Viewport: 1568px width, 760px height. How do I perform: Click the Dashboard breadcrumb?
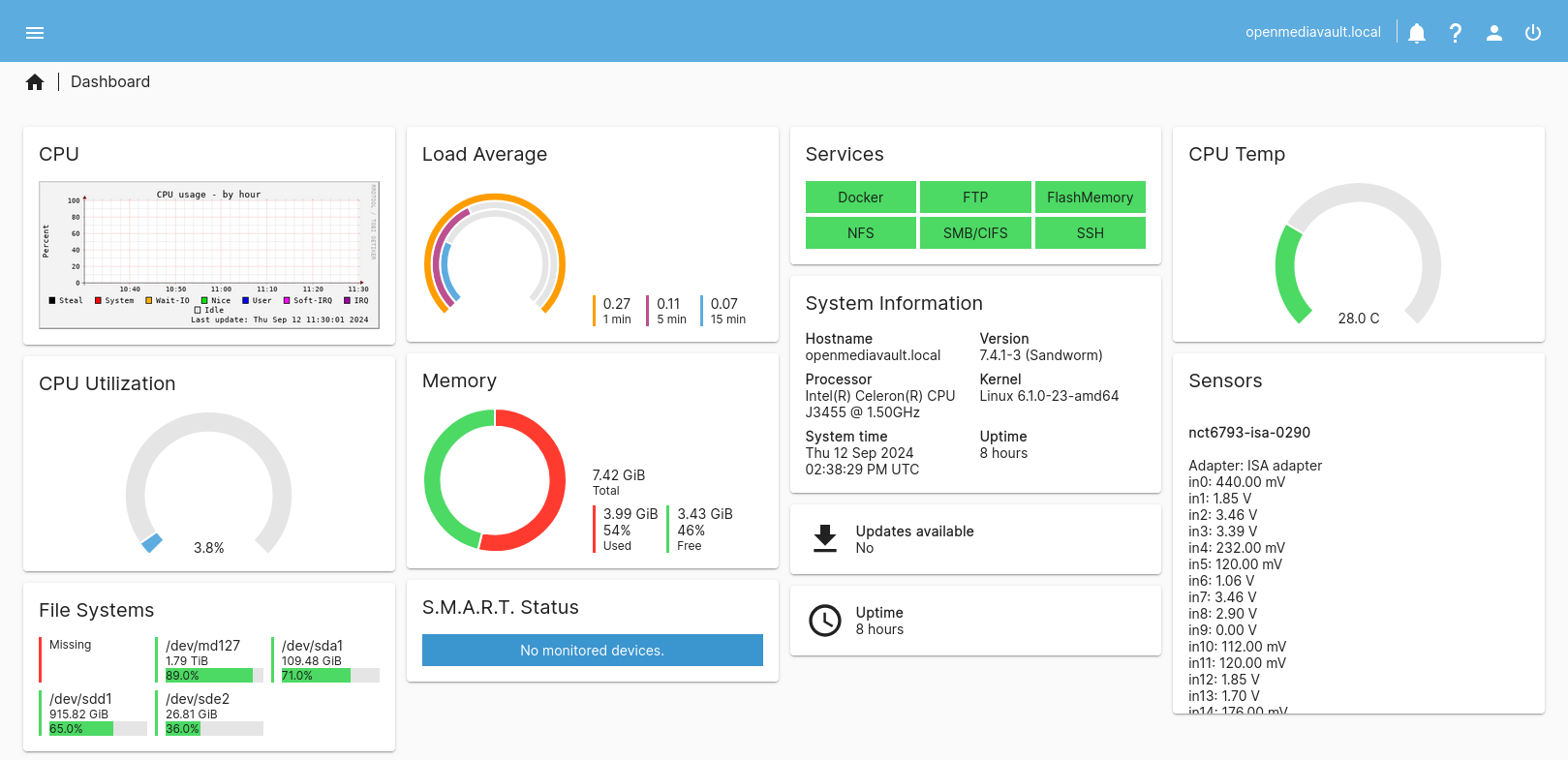110,82
